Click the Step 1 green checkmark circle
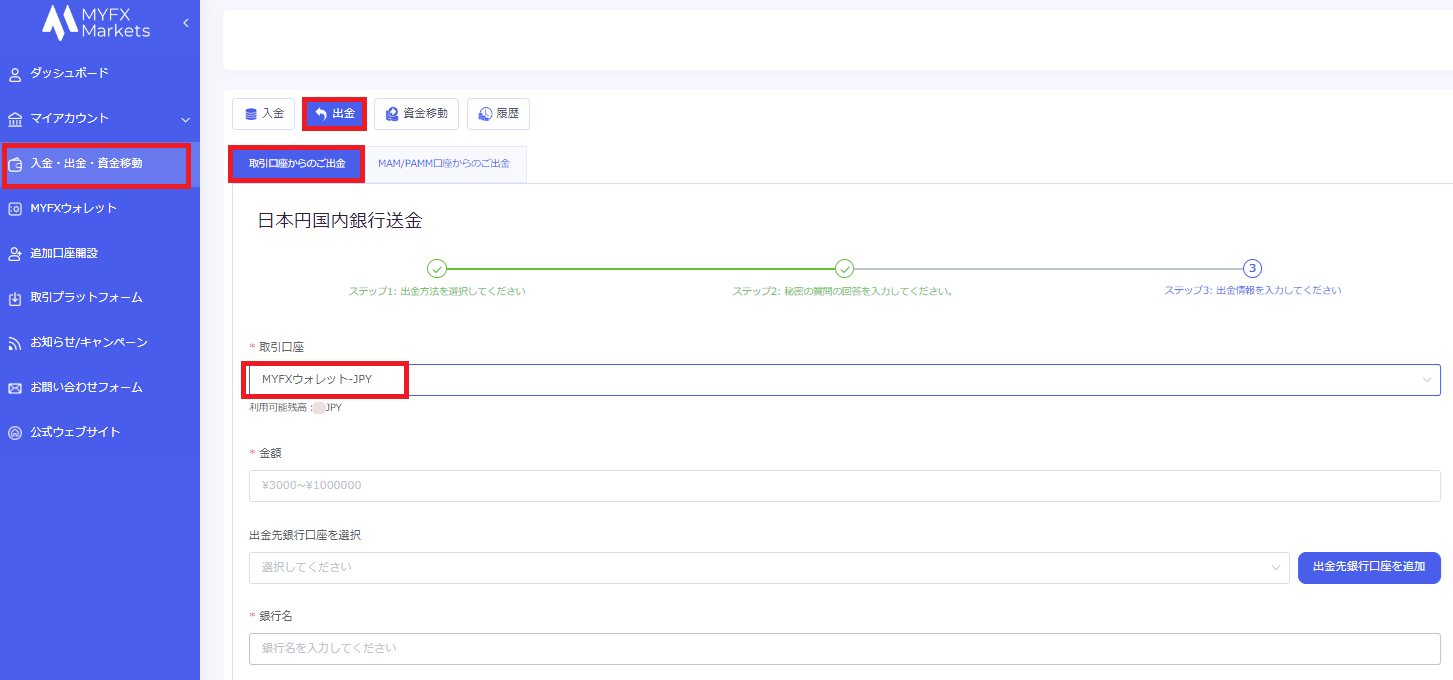The height and width of the screenshot is (680, 1453). click(436, 268)
